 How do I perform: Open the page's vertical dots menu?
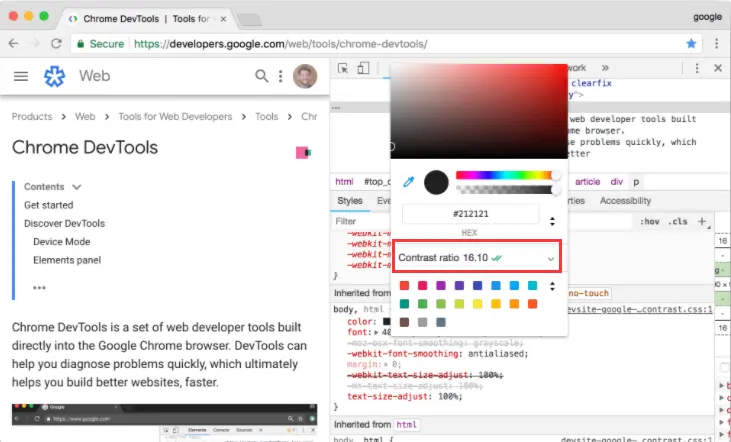(280, 76)
